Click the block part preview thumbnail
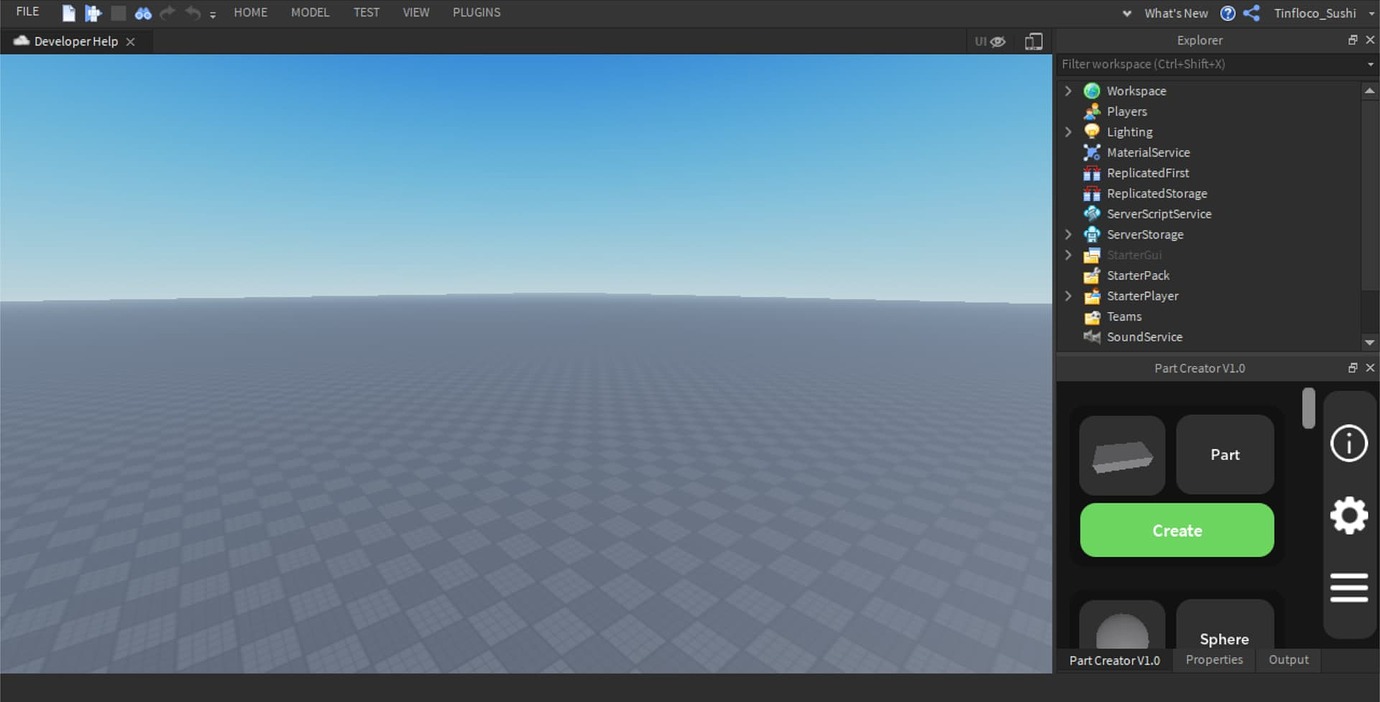Image resolution: width=1380 pixels, height=702 pixels. click(x=1122, y=455)
